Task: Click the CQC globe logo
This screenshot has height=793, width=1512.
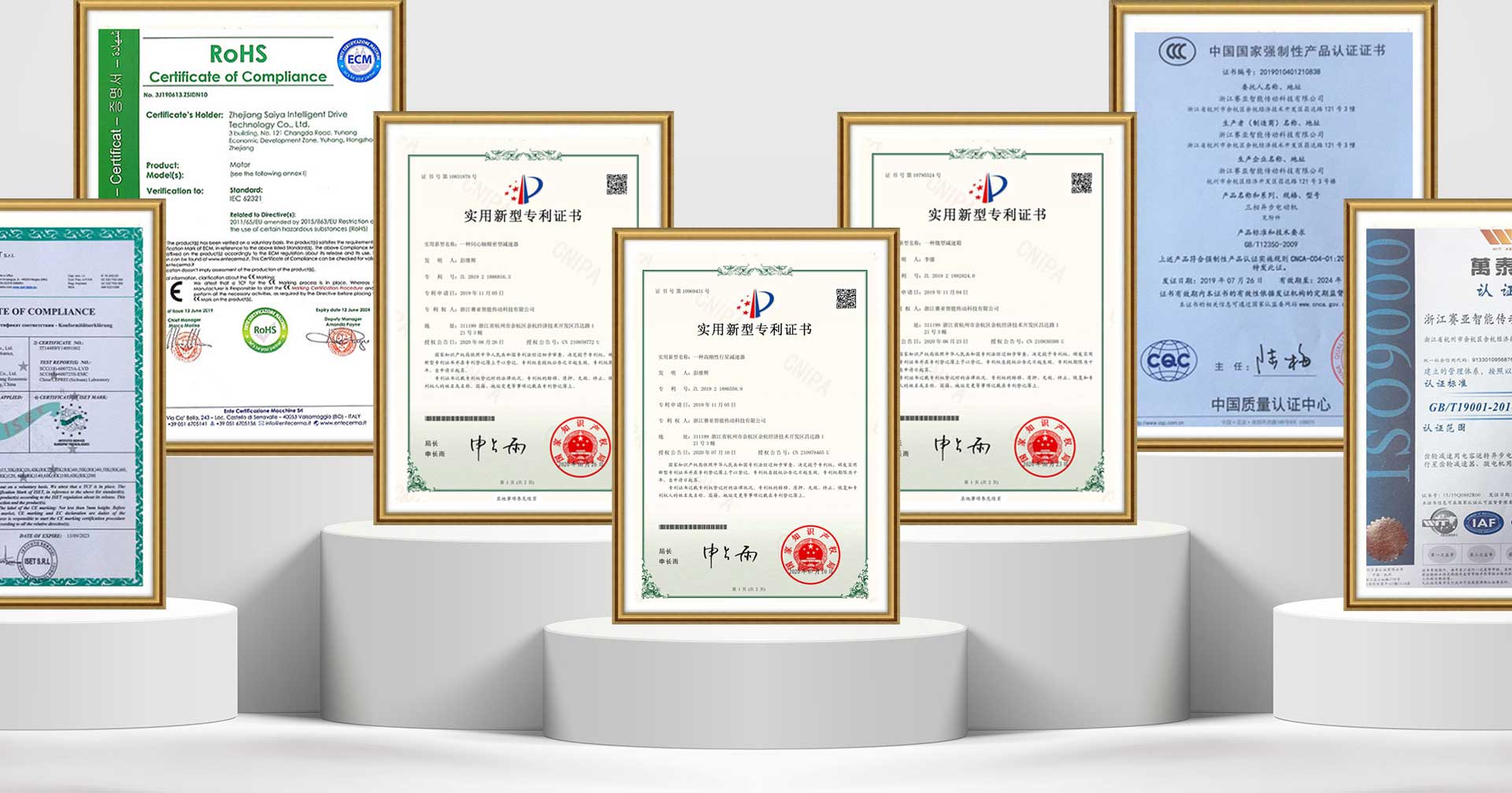Action: pos(1168,358)
